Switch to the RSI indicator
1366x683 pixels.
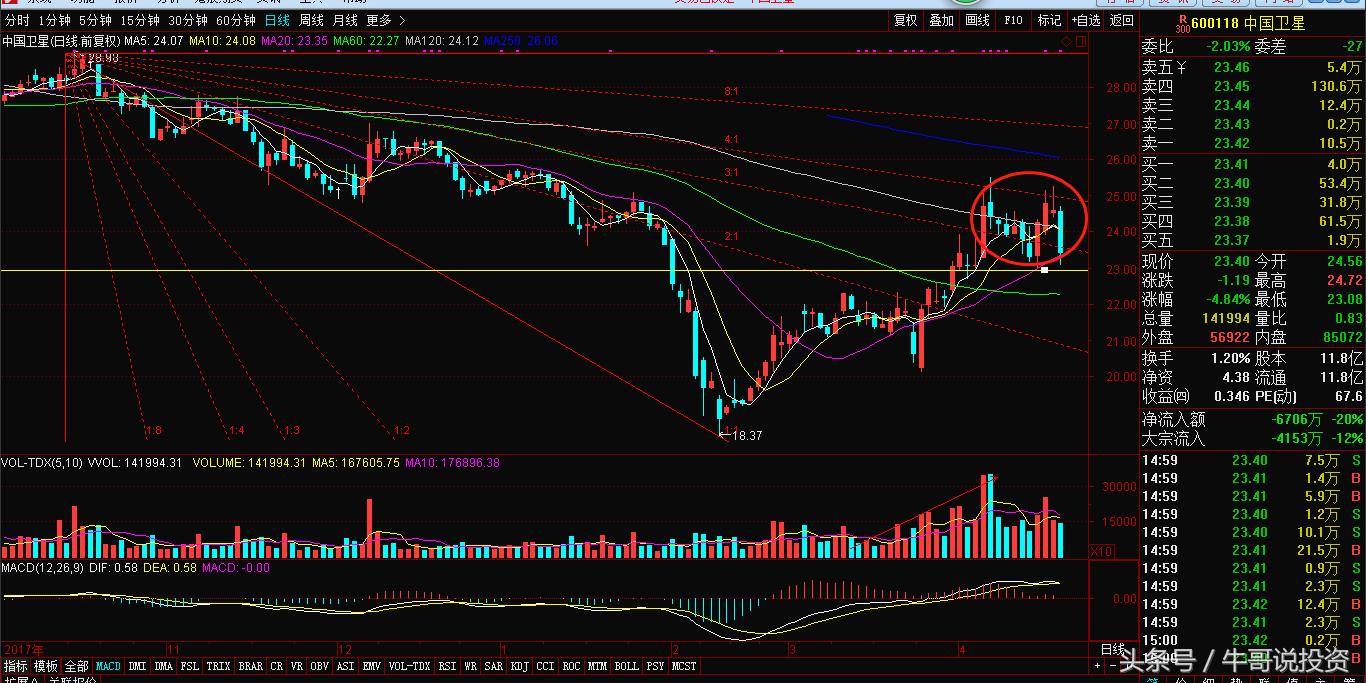pos(447,666)
